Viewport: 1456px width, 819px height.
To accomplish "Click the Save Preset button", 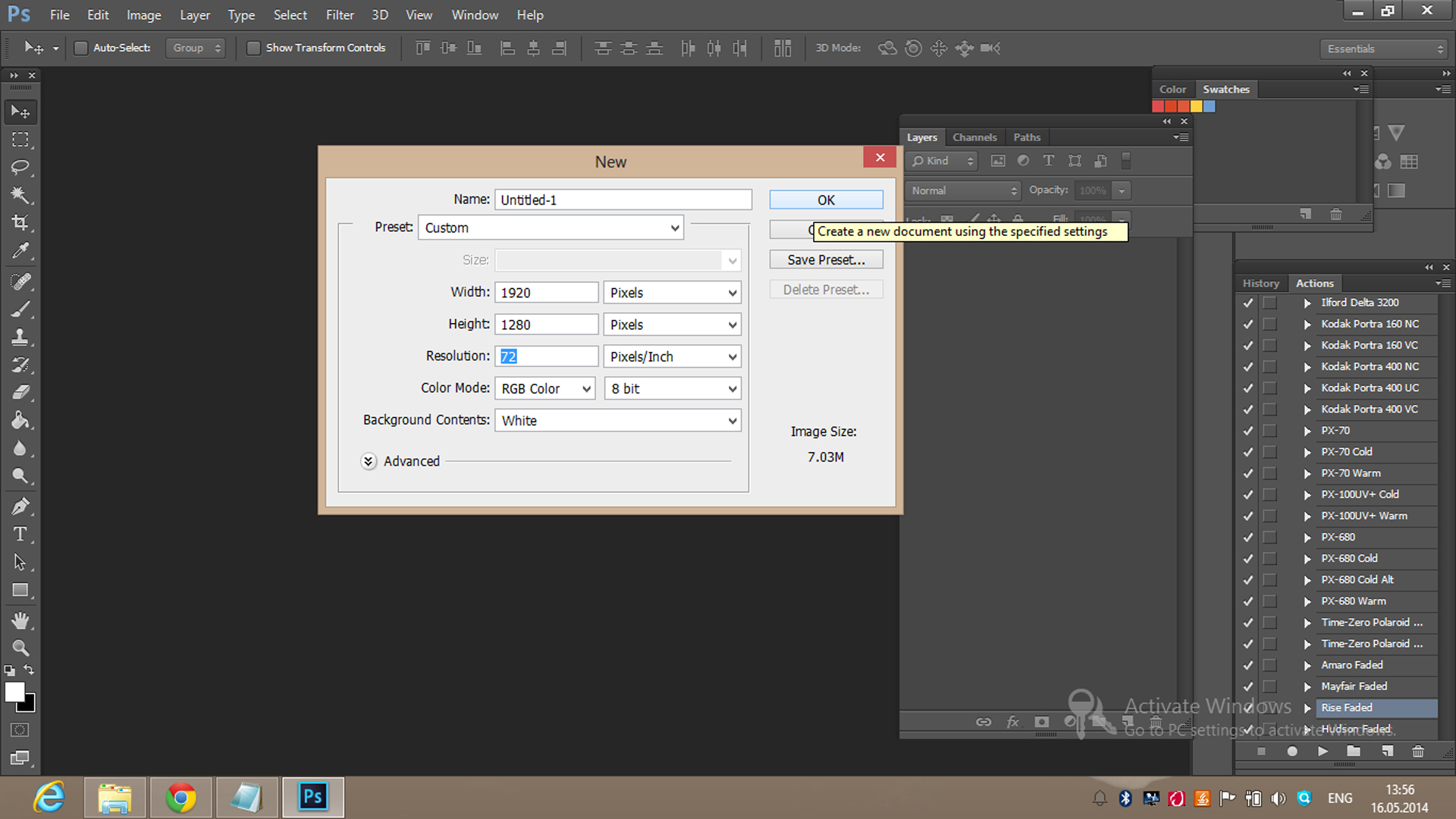I will pos(826,259).
